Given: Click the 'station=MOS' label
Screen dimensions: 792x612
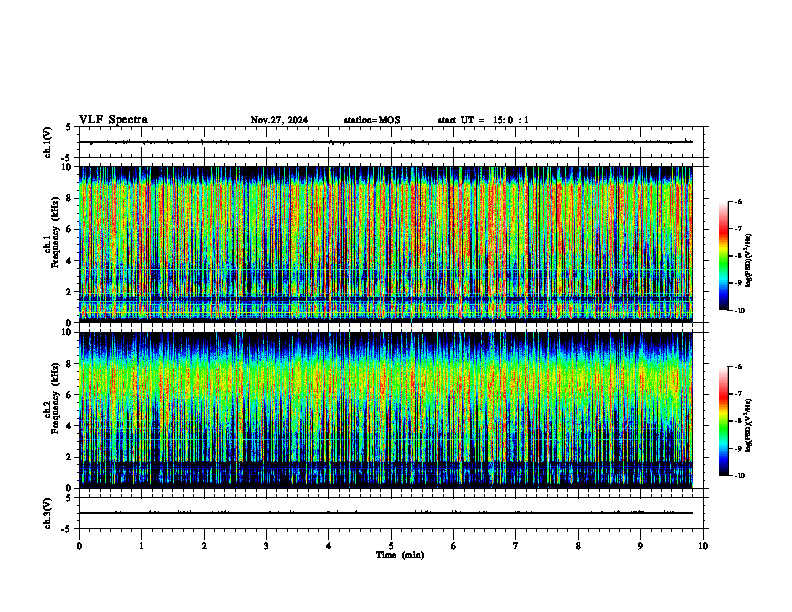Looking at the screenshot, I should [372, 120].
